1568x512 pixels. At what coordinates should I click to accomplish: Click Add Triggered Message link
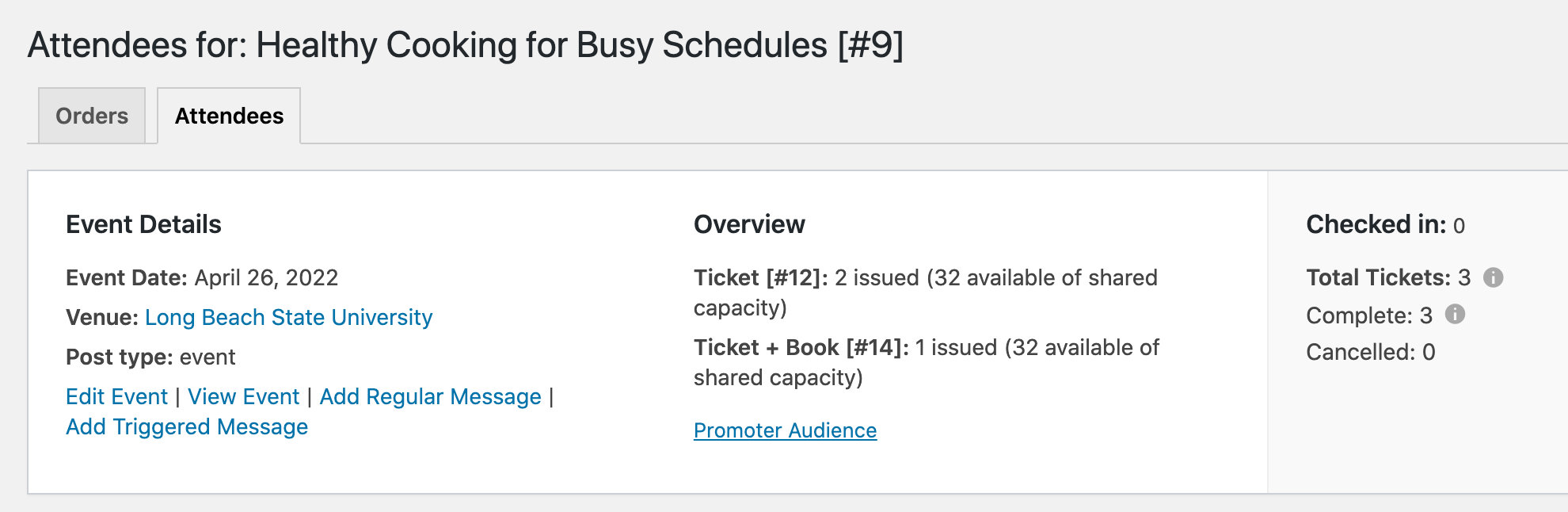(x=187, y=426)
